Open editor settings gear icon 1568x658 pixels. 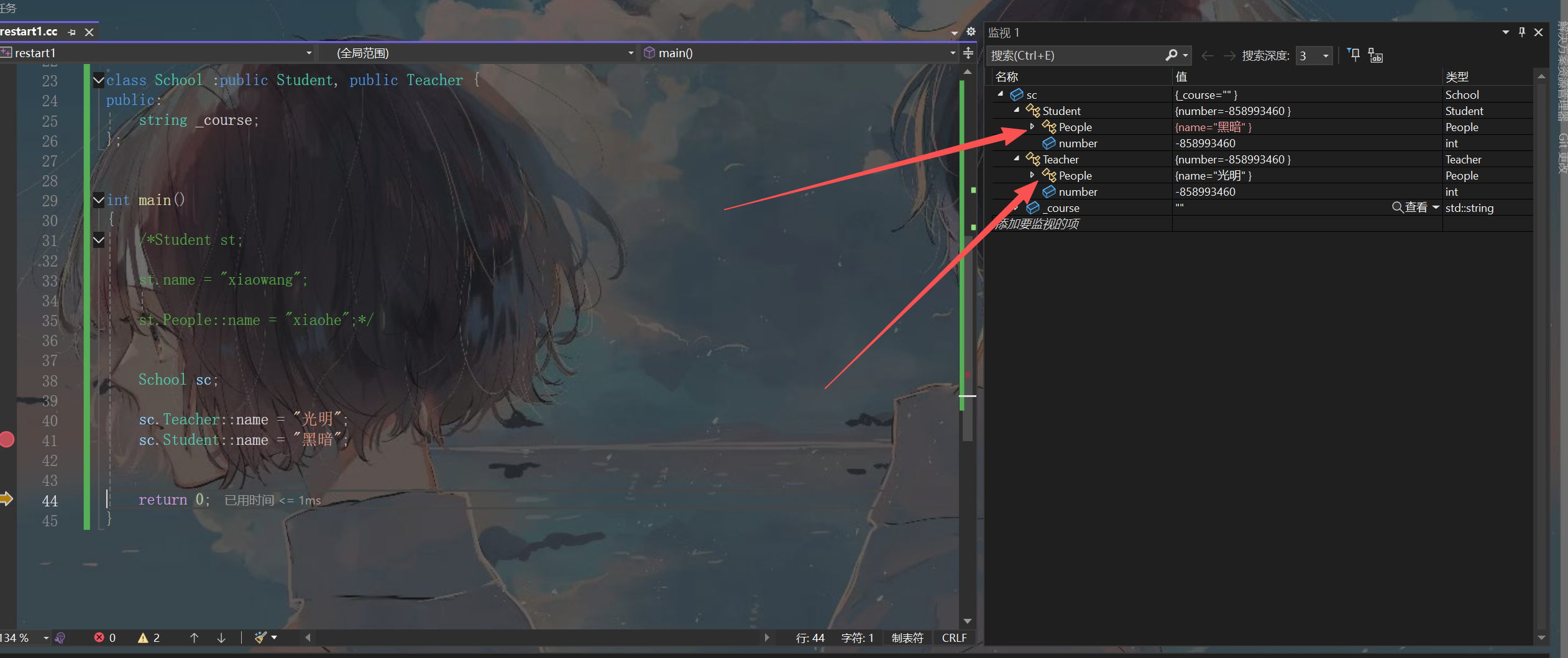[970, 32]
